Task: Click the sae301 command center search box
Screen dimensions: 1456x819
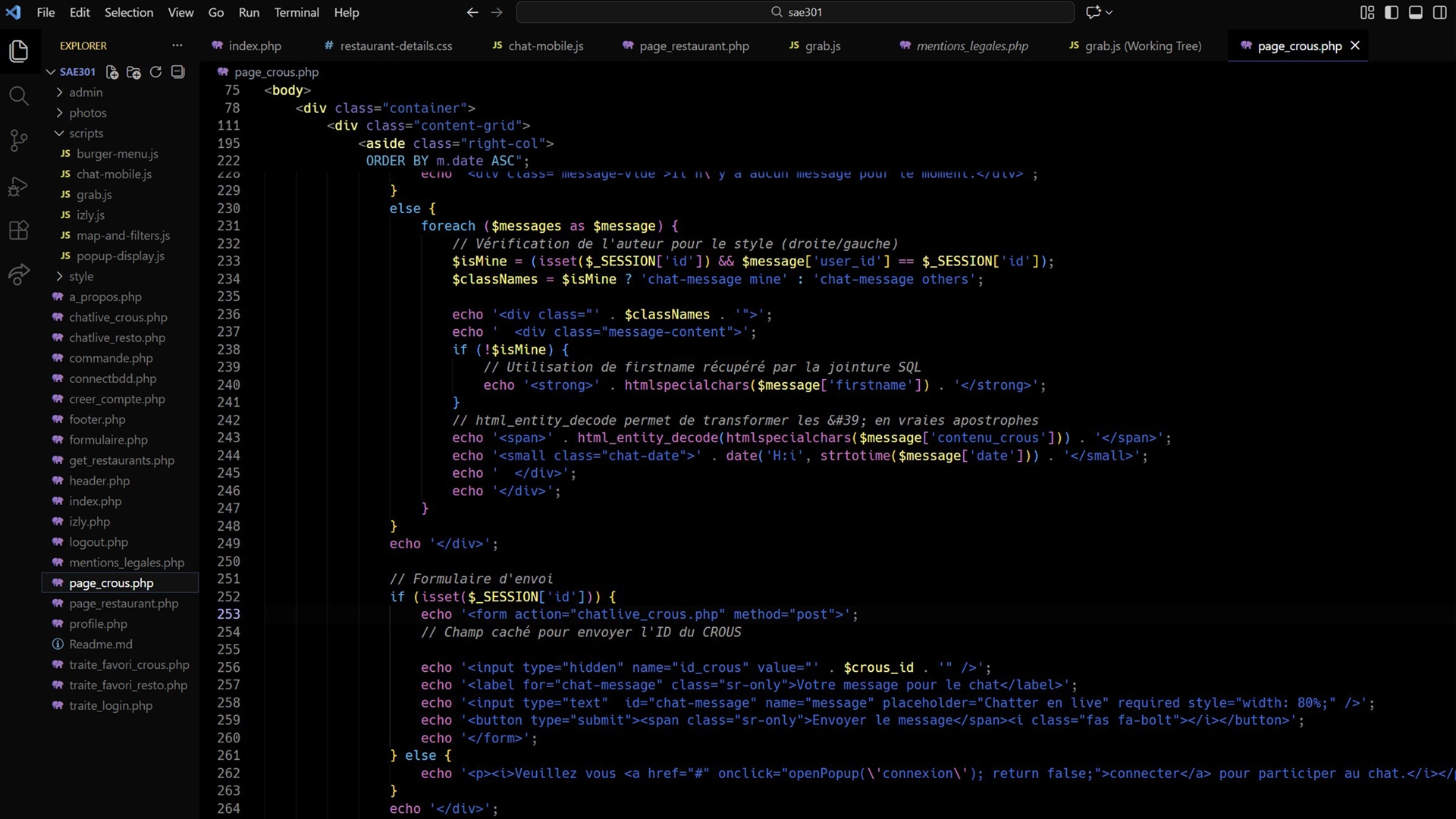Action: 795,12
